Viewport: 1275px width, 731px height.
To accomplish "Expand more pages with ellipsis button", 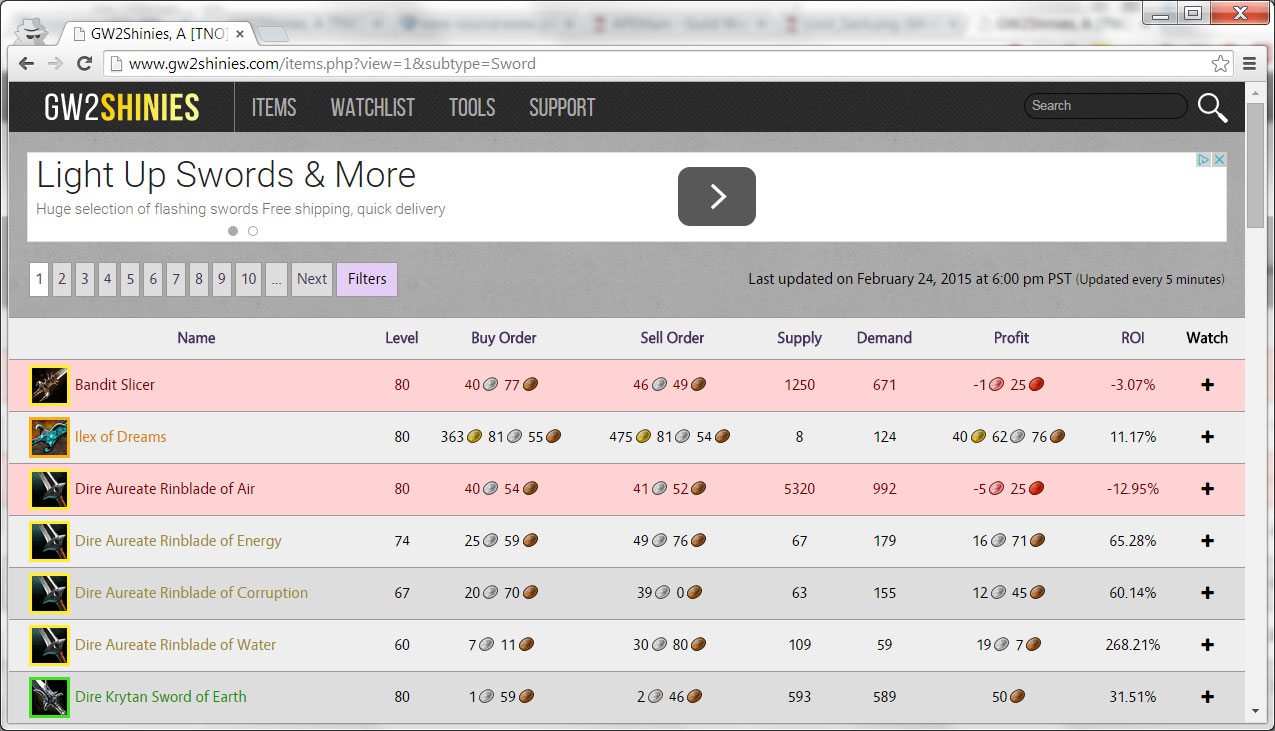I will (277, 279).
